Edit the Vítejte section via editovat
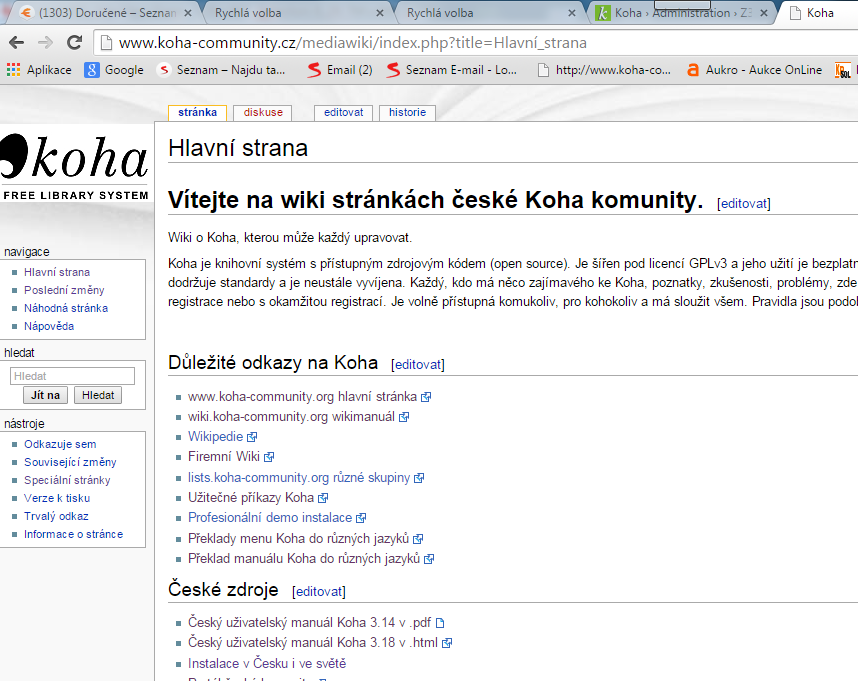This screenshot has width=858, height=681. click(x=744, y=203)
